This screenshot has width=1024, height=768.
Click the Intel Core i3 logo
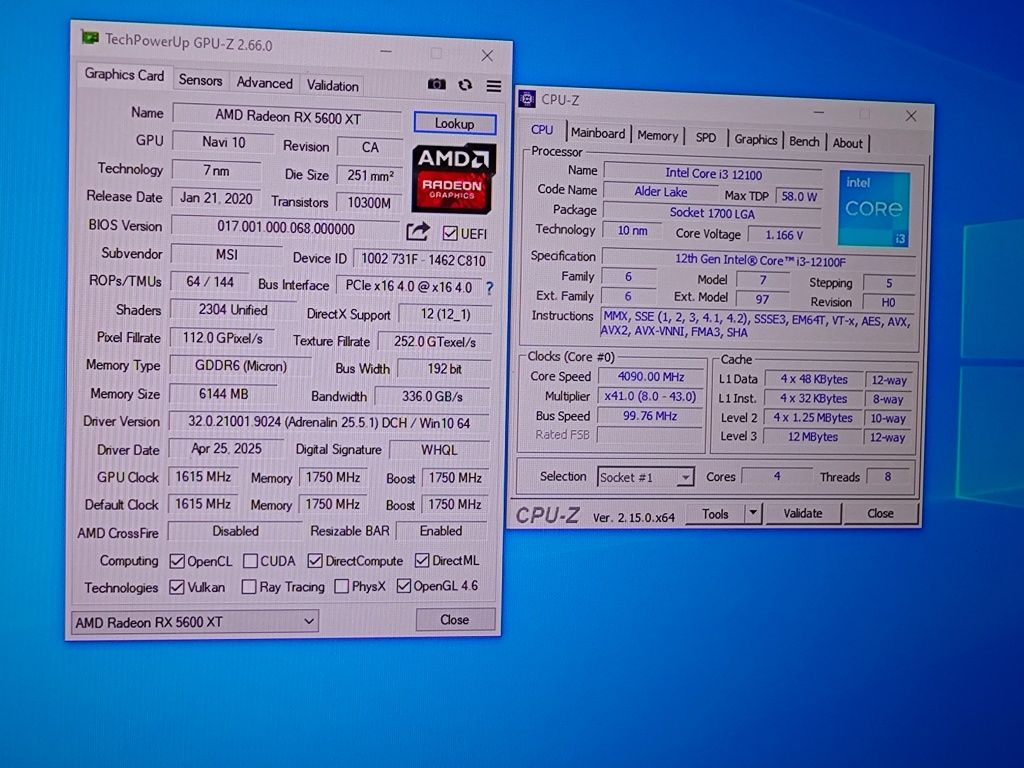874,208
